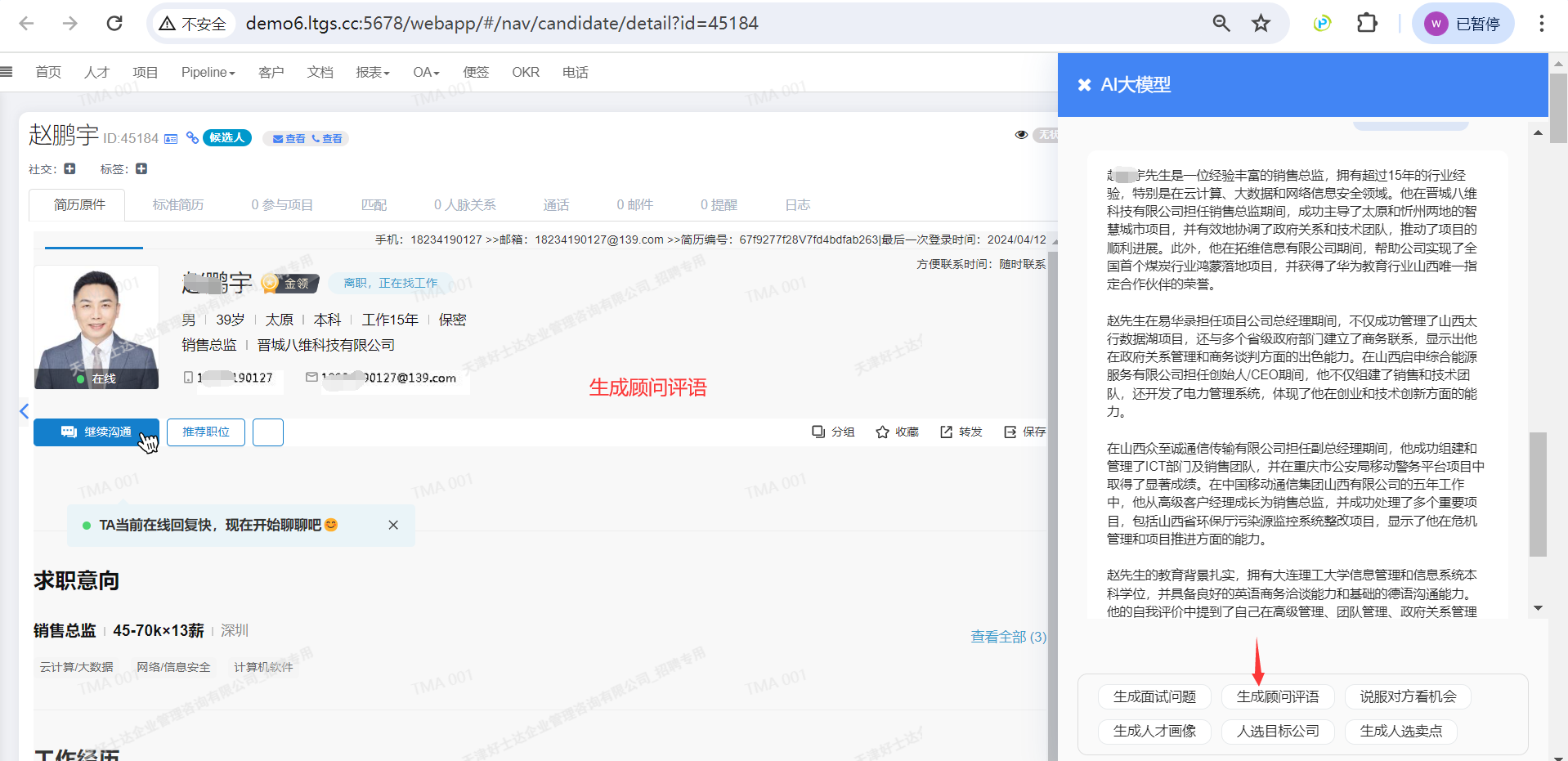
Task: Open the OA dropdown menu
Action: pos(426,72)
